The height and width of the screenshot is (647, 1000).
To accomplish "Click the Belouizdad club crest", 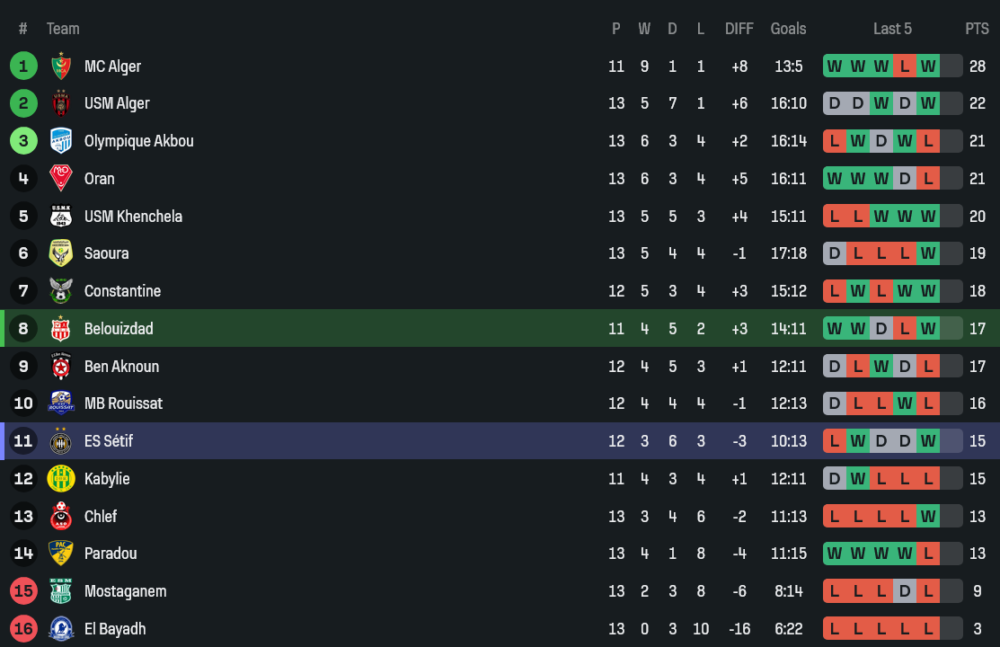I will (x=61, y=328).
